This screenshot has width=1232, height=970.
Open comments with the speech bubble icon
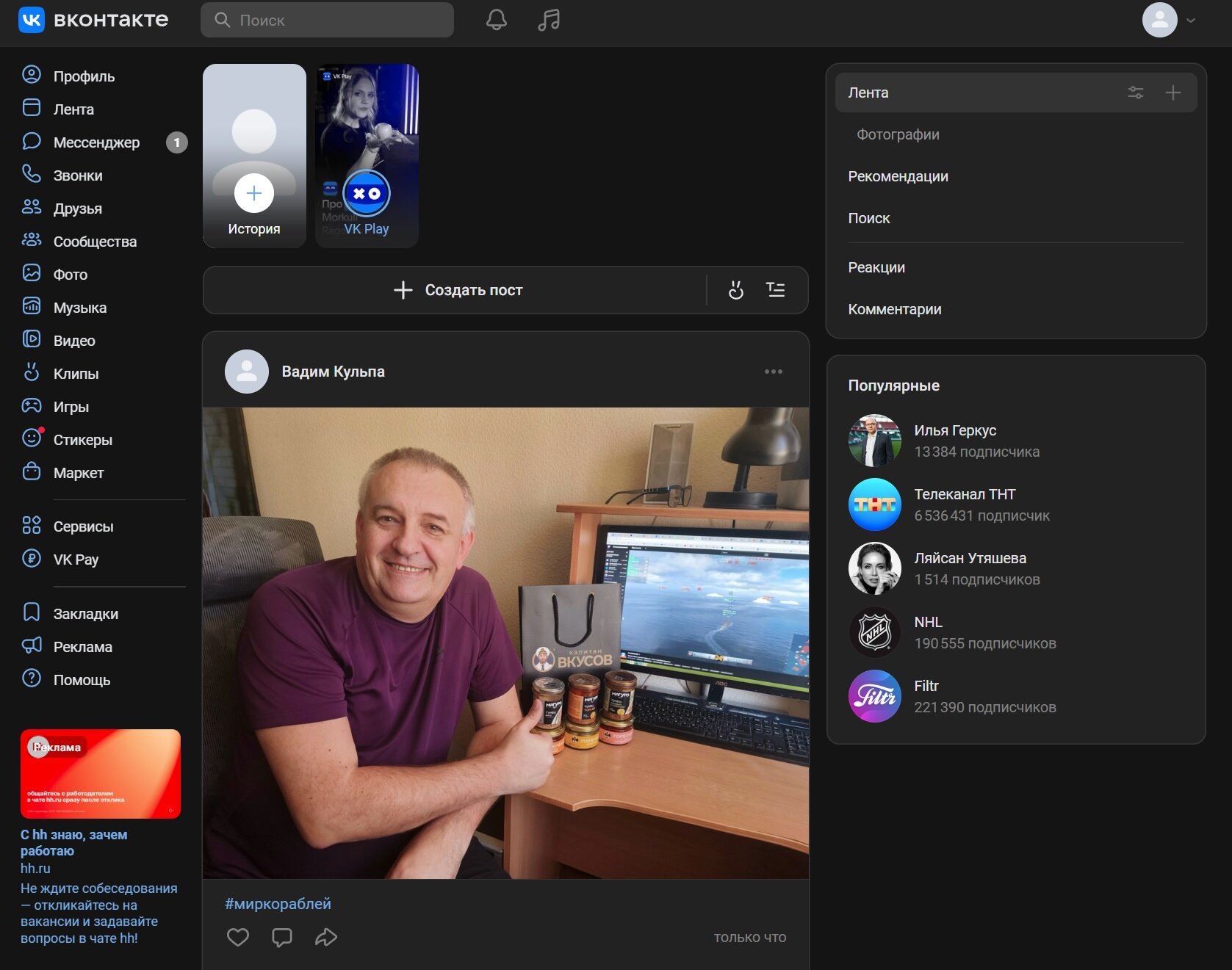(282, 937)
